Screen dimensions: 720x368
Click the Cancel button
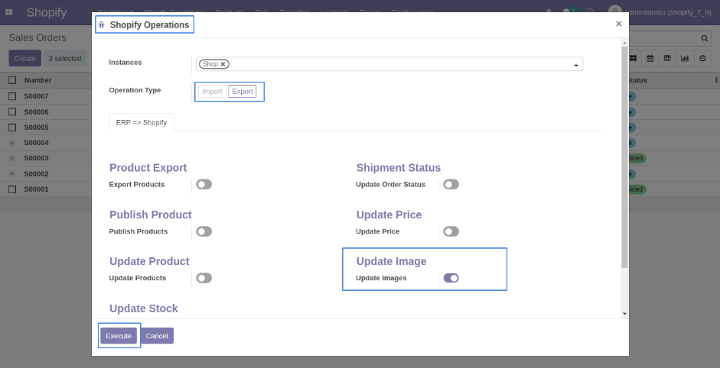point(157,336)
